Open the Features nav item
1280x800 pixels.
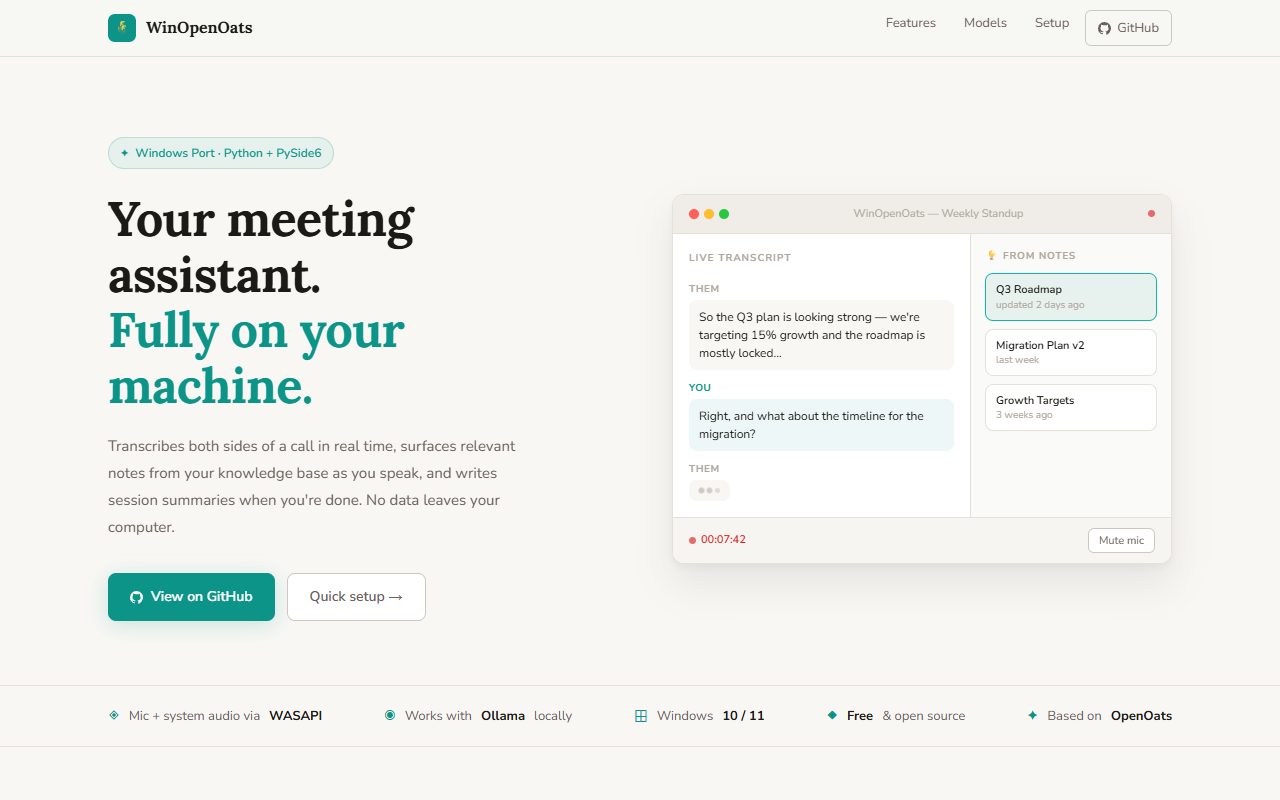pyautogui.click(x=910, y=23)
